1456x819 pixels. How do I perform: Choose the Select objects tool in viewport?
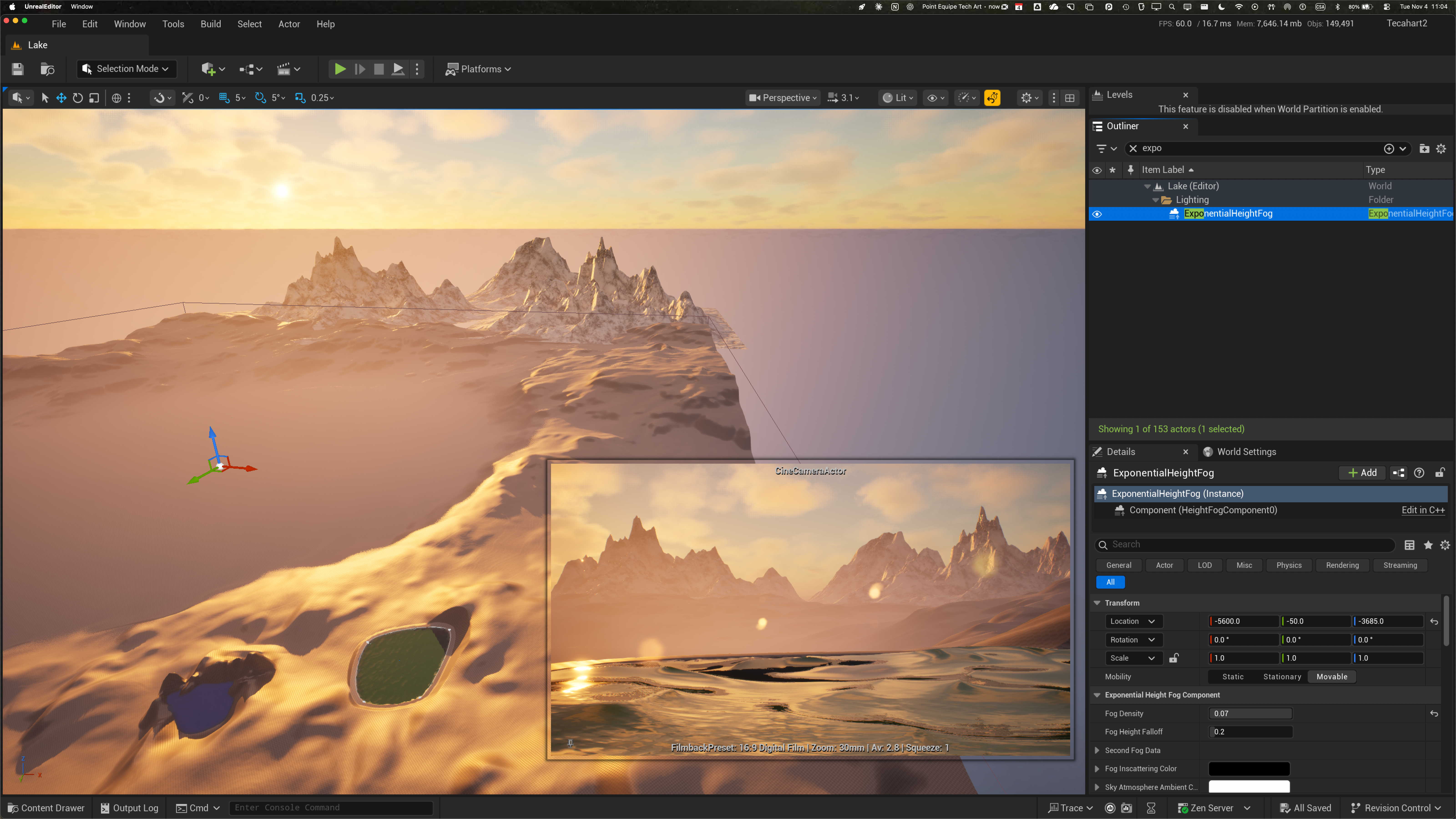(45, 98)
